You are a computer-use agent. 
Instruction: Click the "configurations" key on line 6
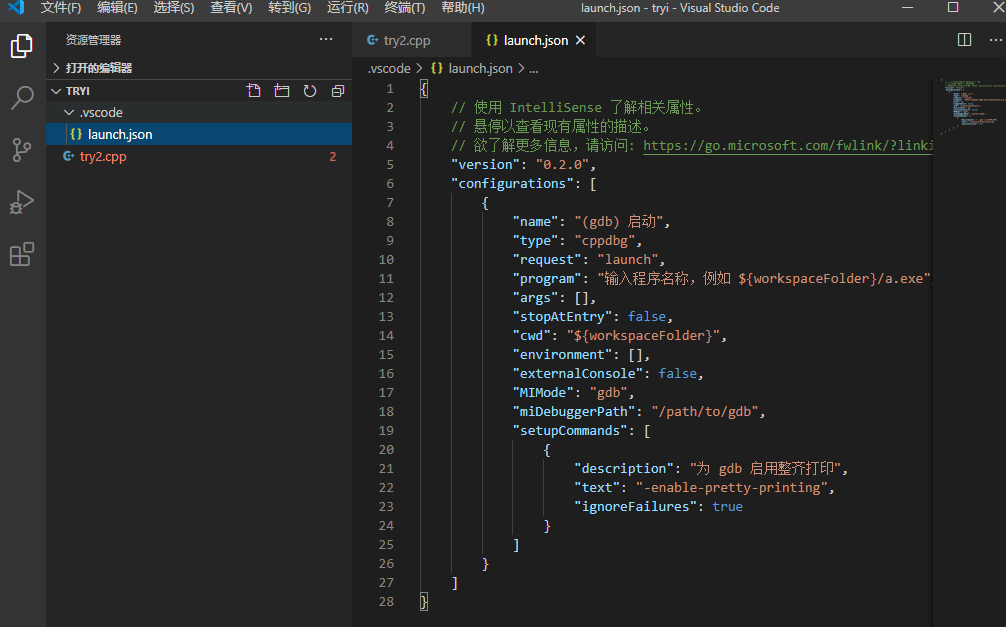coord(512,184)
